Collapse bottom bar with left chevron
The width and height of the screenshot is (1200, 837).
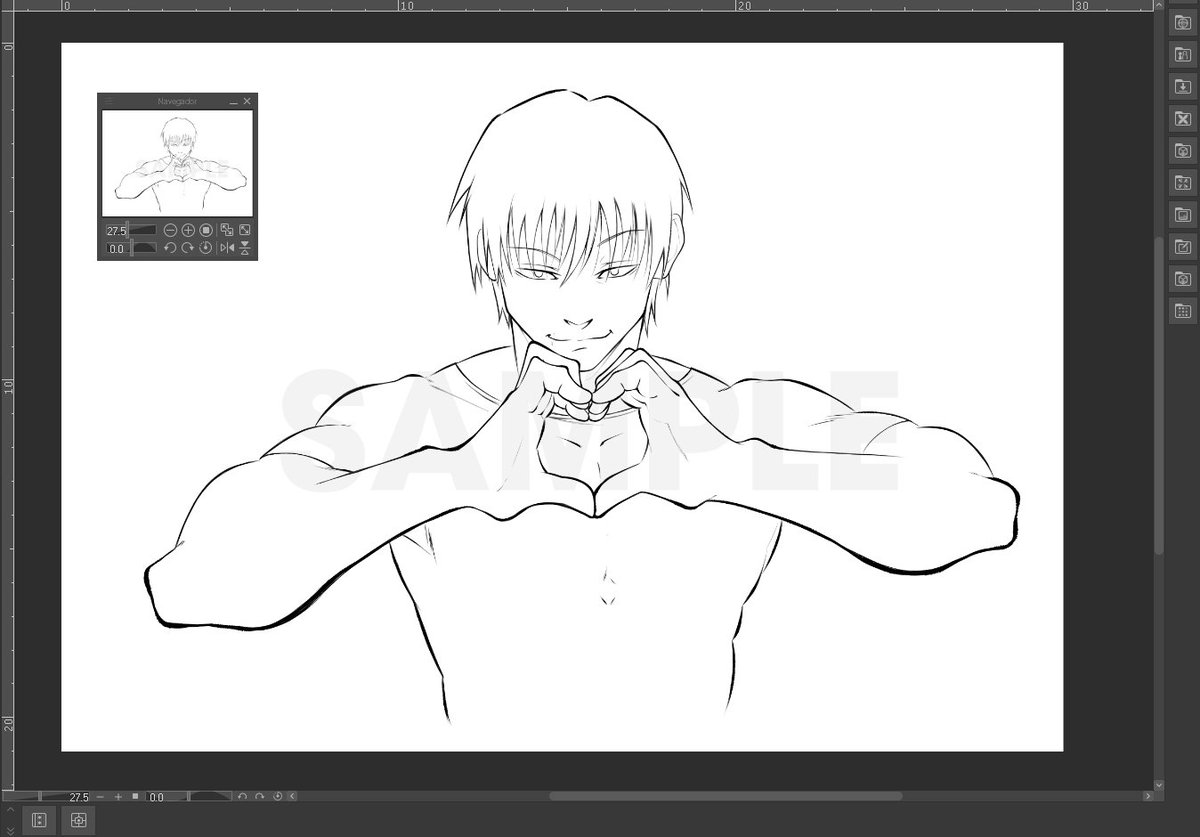tap(292, 796)
